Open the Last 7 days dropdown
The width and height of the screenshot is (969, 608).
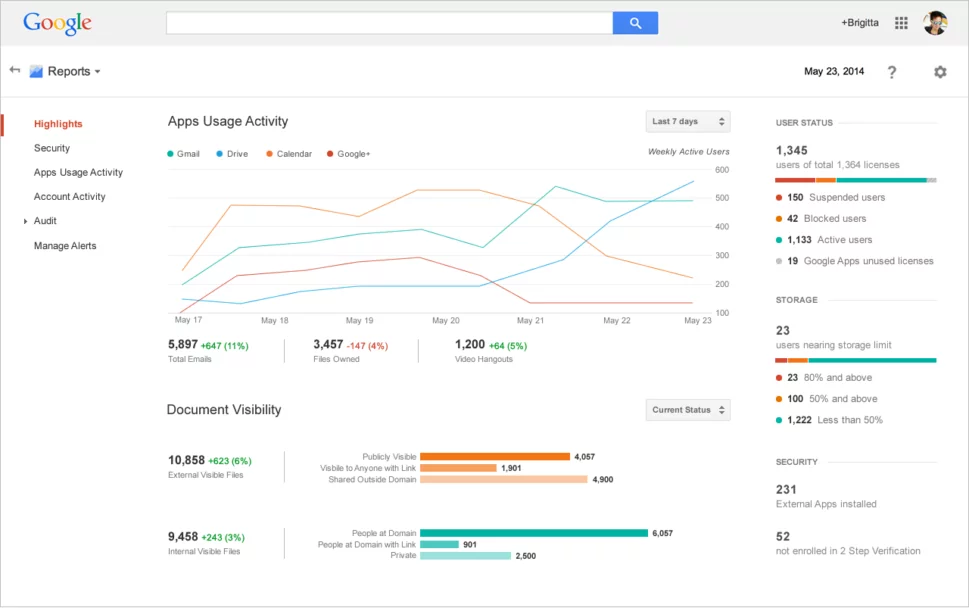[687, 120]
